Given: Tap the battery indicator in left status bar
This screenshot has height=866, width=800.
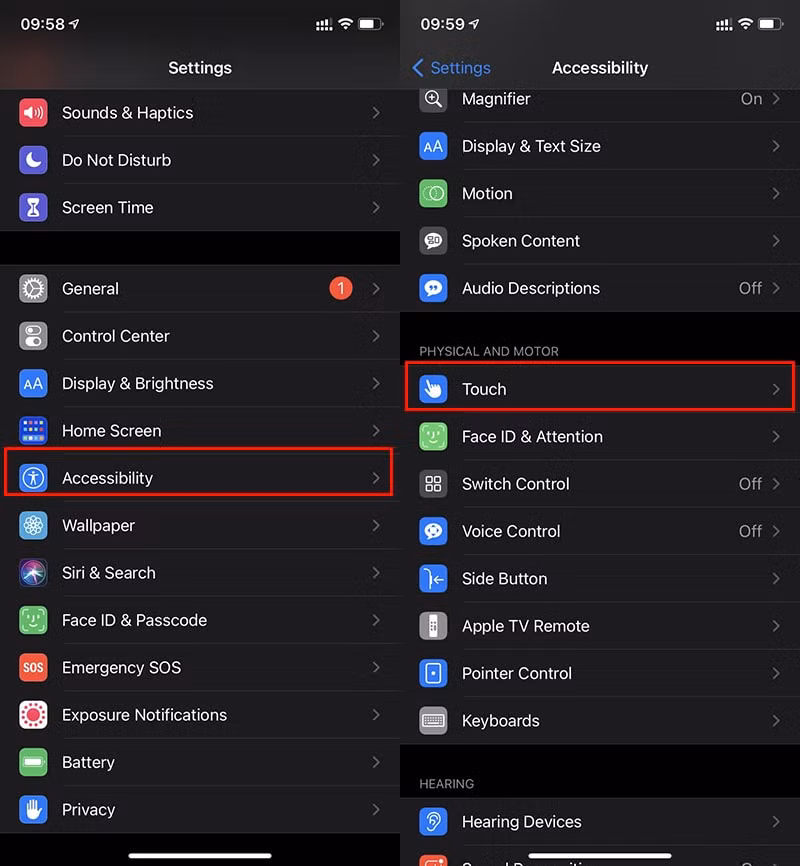Looking at the screenshot, I should [371, 24].
